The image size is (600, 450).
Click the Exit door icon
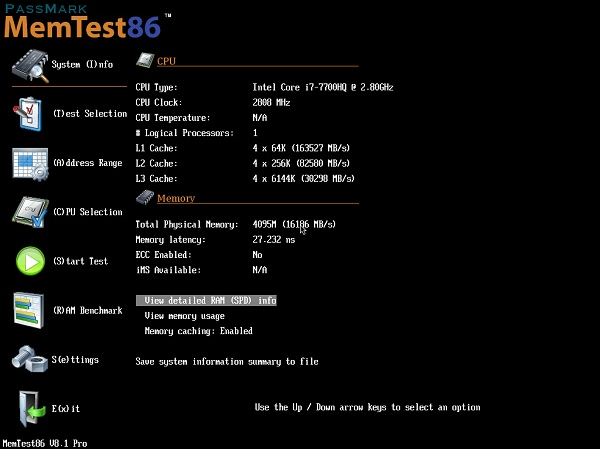(x=32, y=409)
